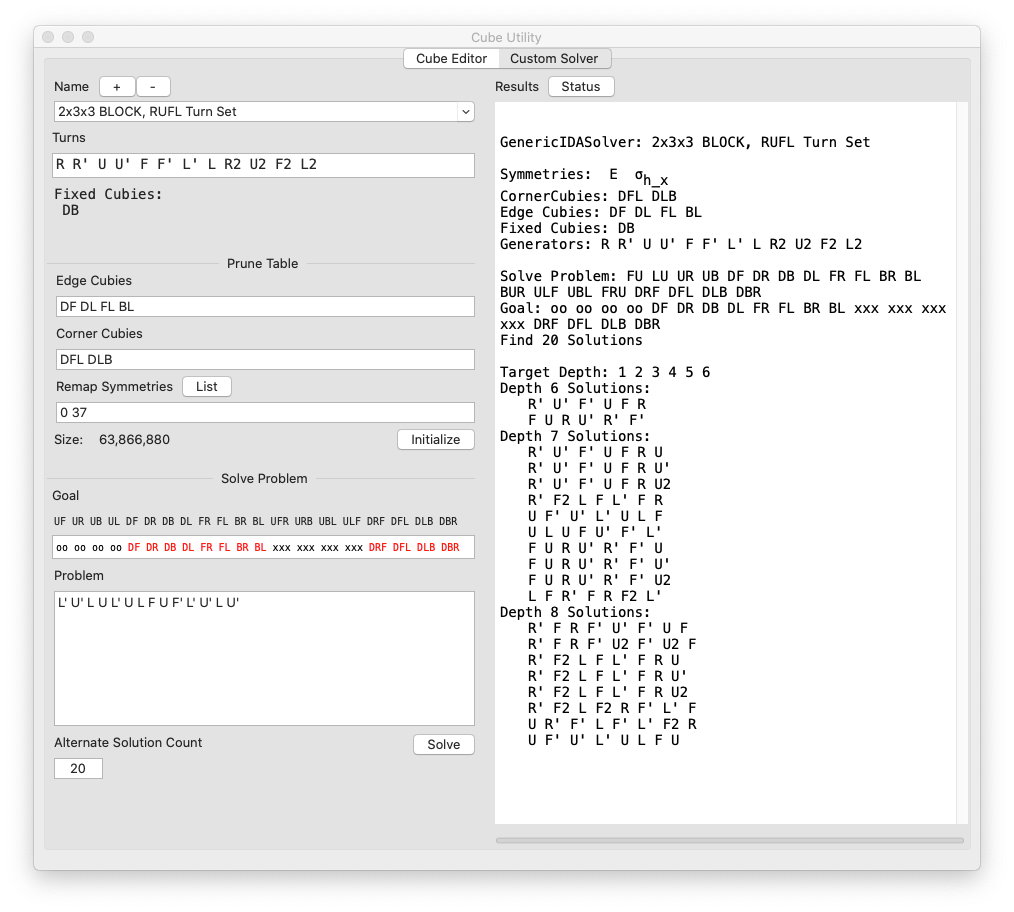Click the Goal field with red cubies
1014x912 pixels.
click(263, 547)
